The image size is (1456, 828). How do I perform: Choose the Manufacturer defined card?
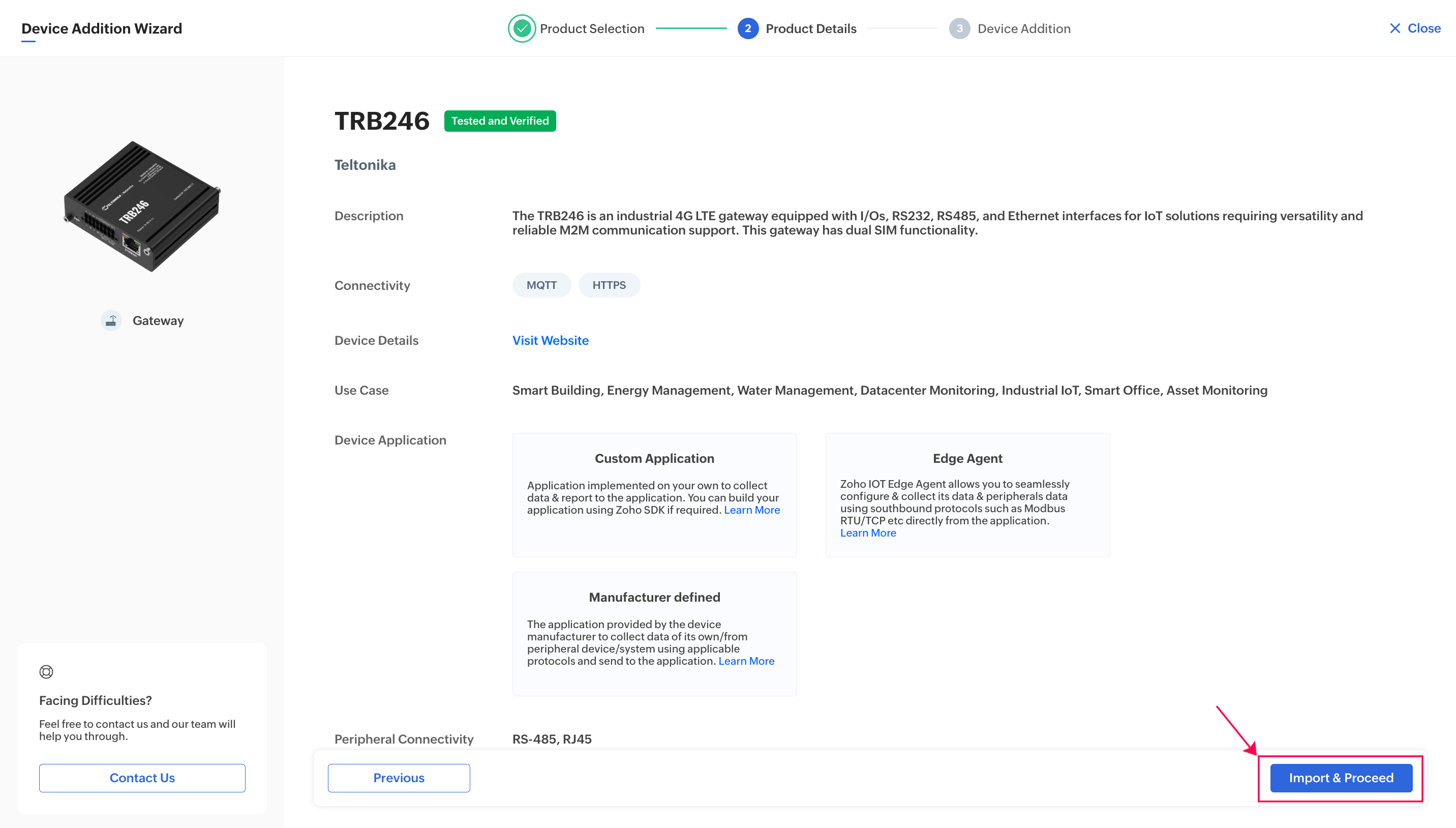(x=654, y=633)
